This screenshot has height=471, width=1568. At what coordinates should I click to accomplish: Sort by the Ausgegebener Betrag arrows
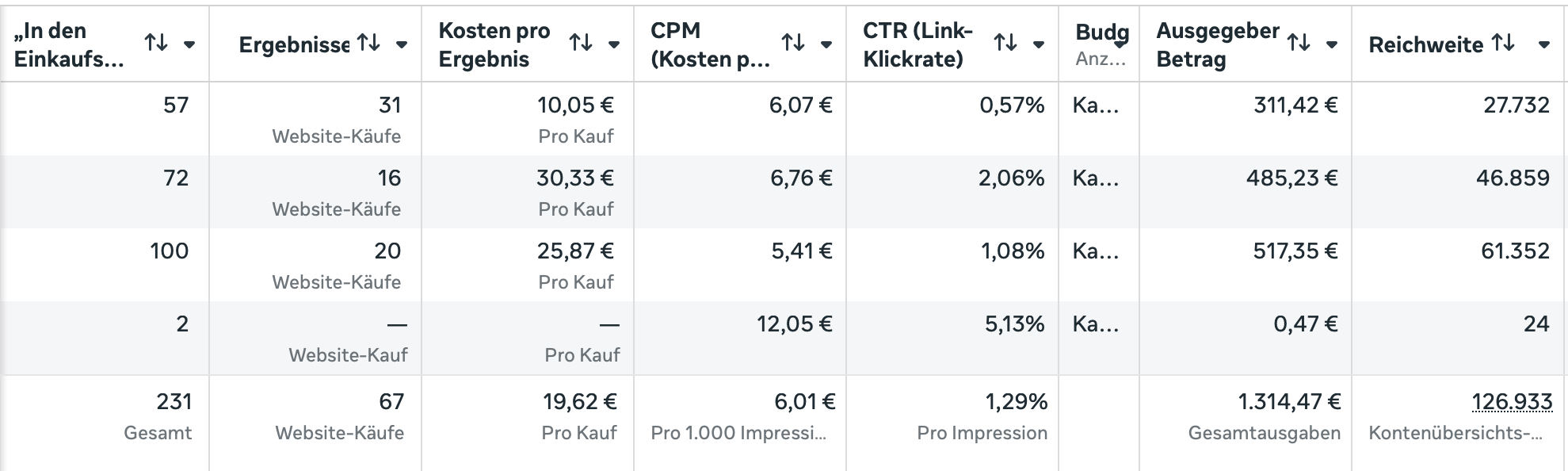[x=1299, y=44]
